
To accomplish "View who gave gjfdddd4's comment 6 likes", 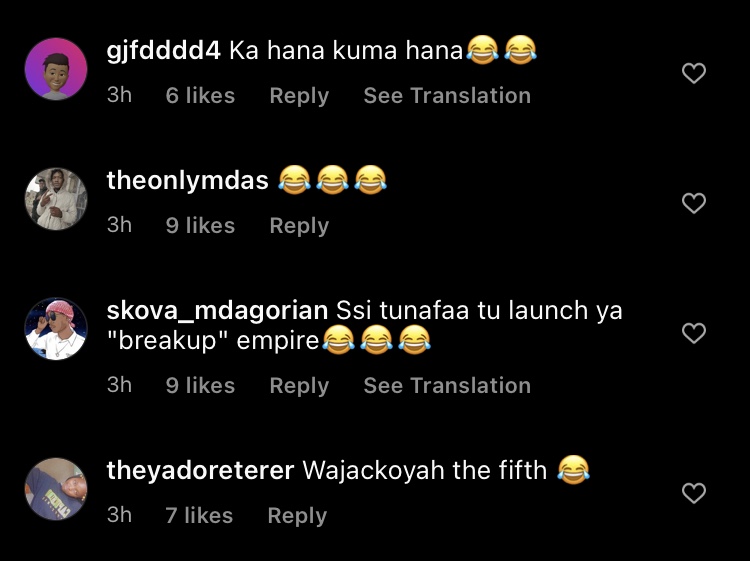I will (x=200, y=96).
